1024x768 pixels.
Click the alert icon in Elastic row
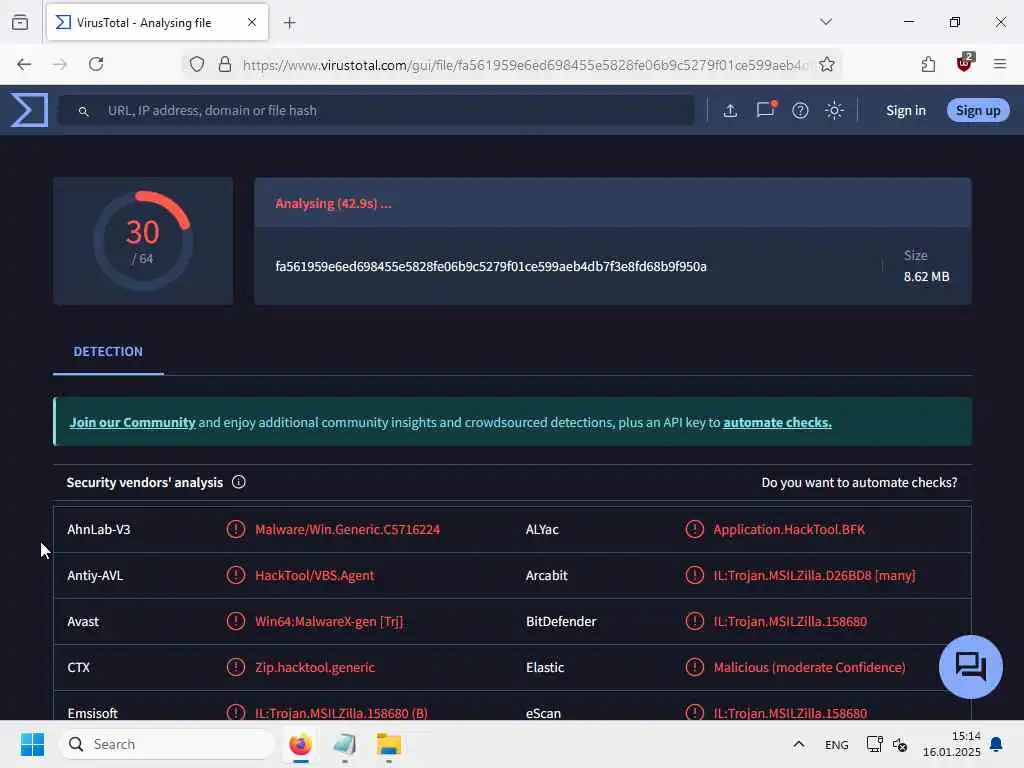click(695, 667)
